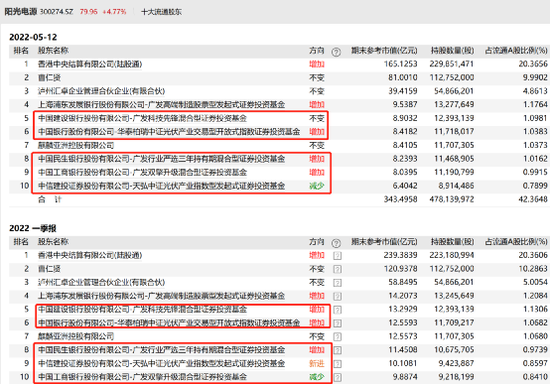Image resolution: width=550 pixels, height=384 pixels.
Task: Open 曹仁贤 in the 2022-05-12 table
Action: tap(49, 78)
